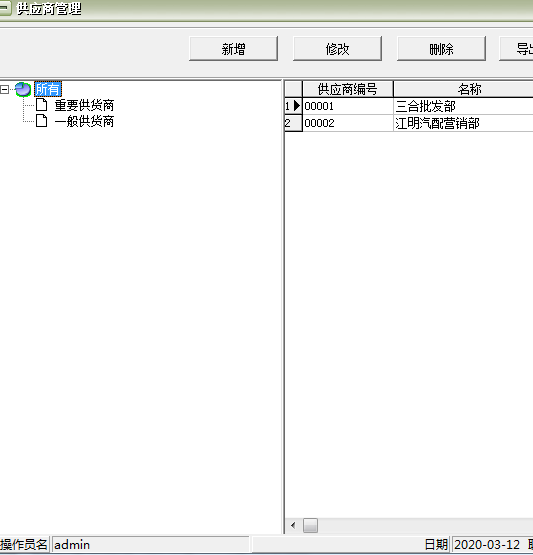Click the 三合批发部 name cell
The image size is (533, 555).
click(463, 106)
